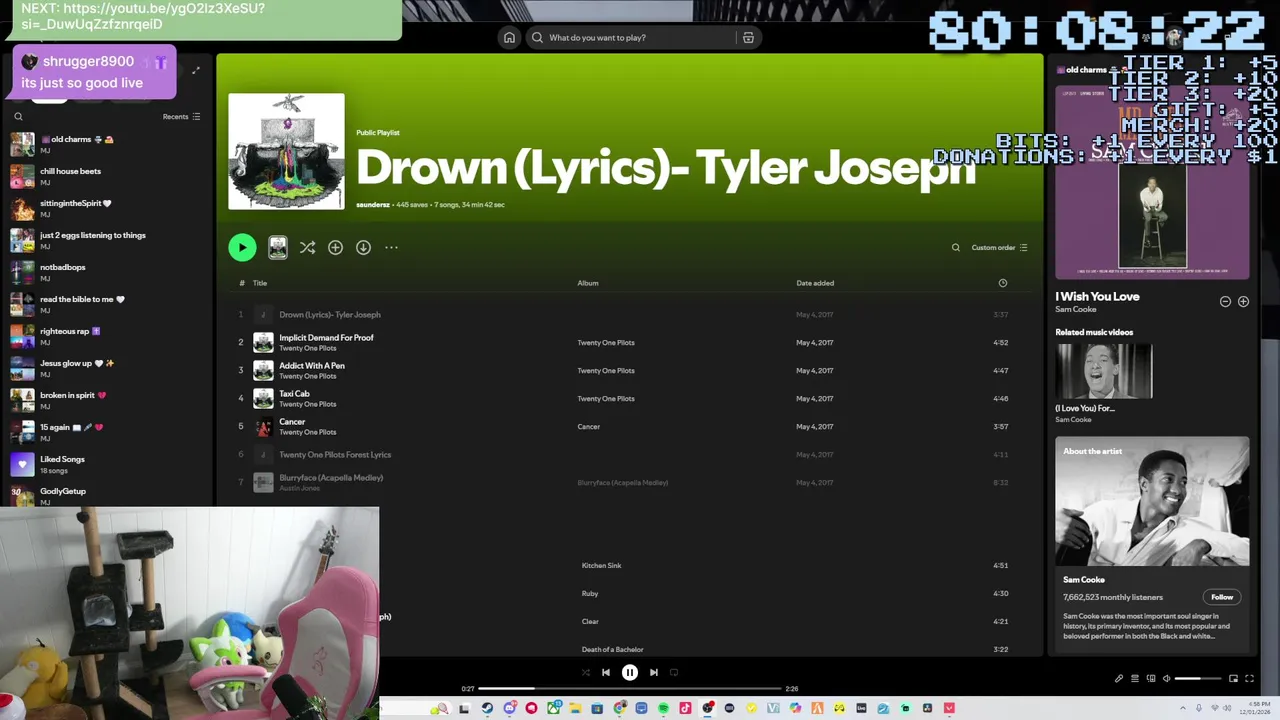This screenshot has width=1280, height=720.
Task: Expand Your Library with the arrows icon
Action: 196,70
